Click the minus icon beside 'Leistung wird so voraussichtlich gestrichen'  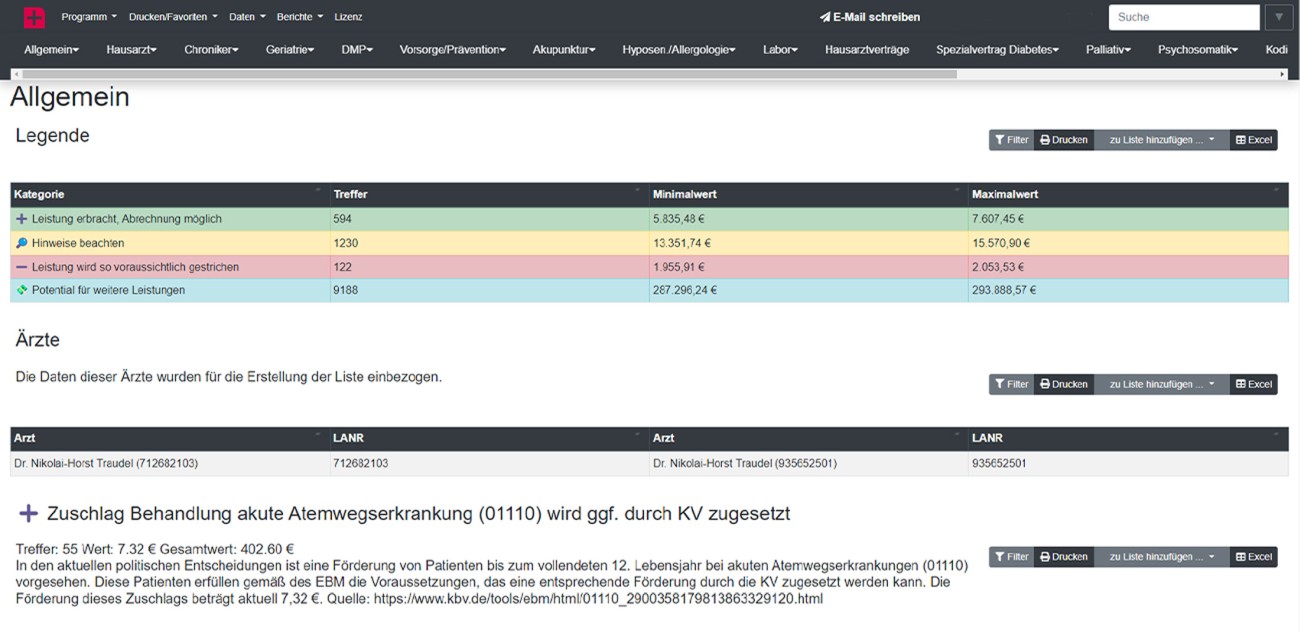21,267
